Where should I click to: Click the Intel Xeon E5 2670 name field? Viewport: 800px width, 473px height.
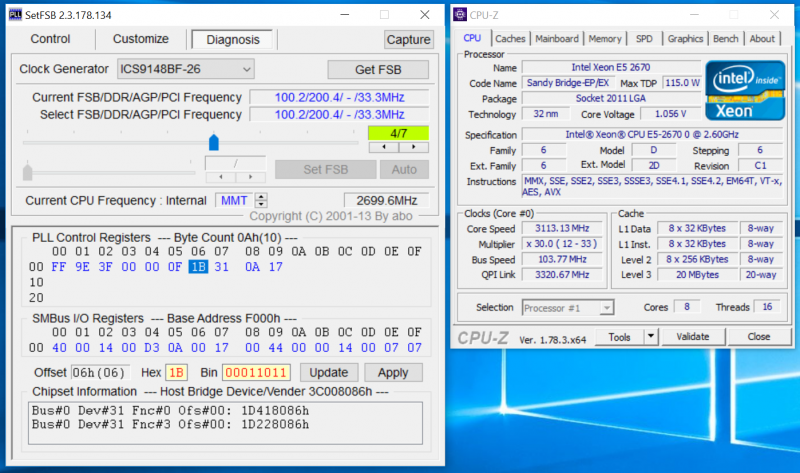(x=611, y=67)
